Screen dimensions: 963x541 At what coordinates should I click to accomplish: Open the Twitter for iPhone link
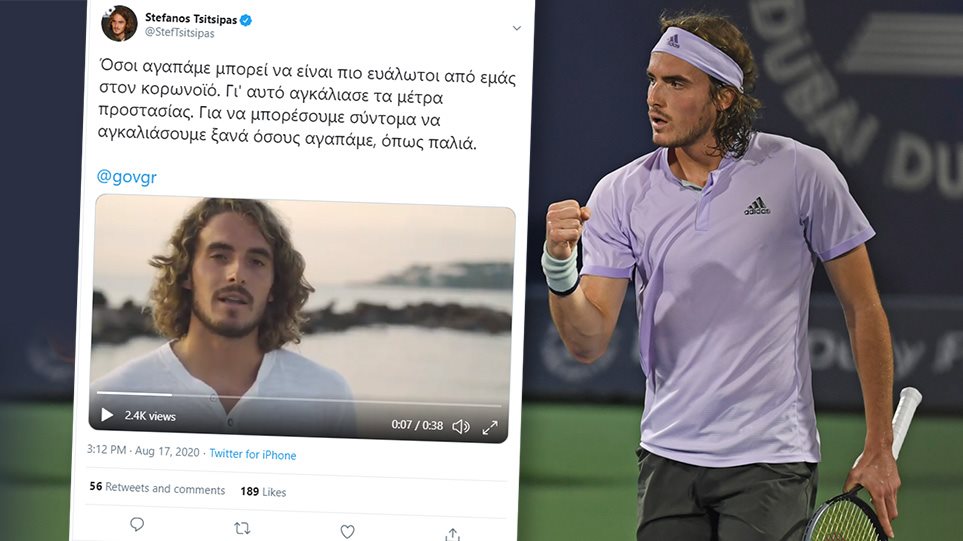click(252, 454)
